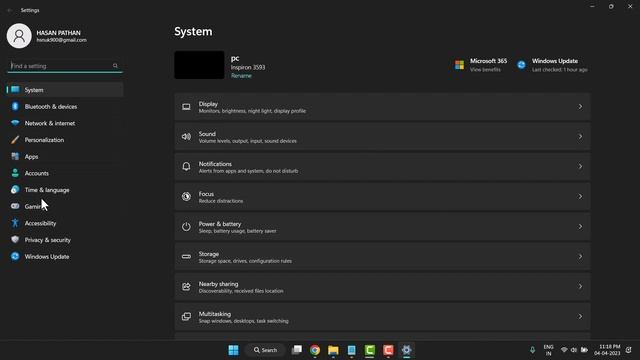This screenshot has width=640, height=360.
Task: Click the Task View taskbar icon
Action: (297, 350)
